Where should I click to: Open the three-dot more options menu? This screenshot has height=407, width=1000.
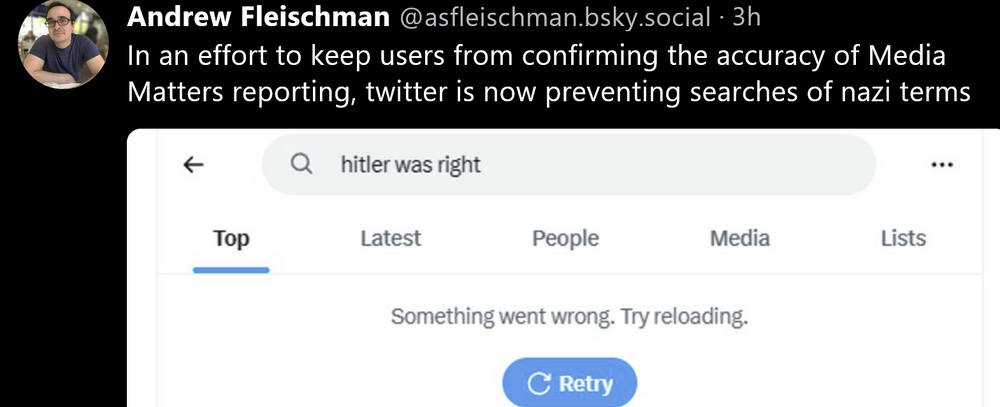pyautogui.click(x=941, y=166)
